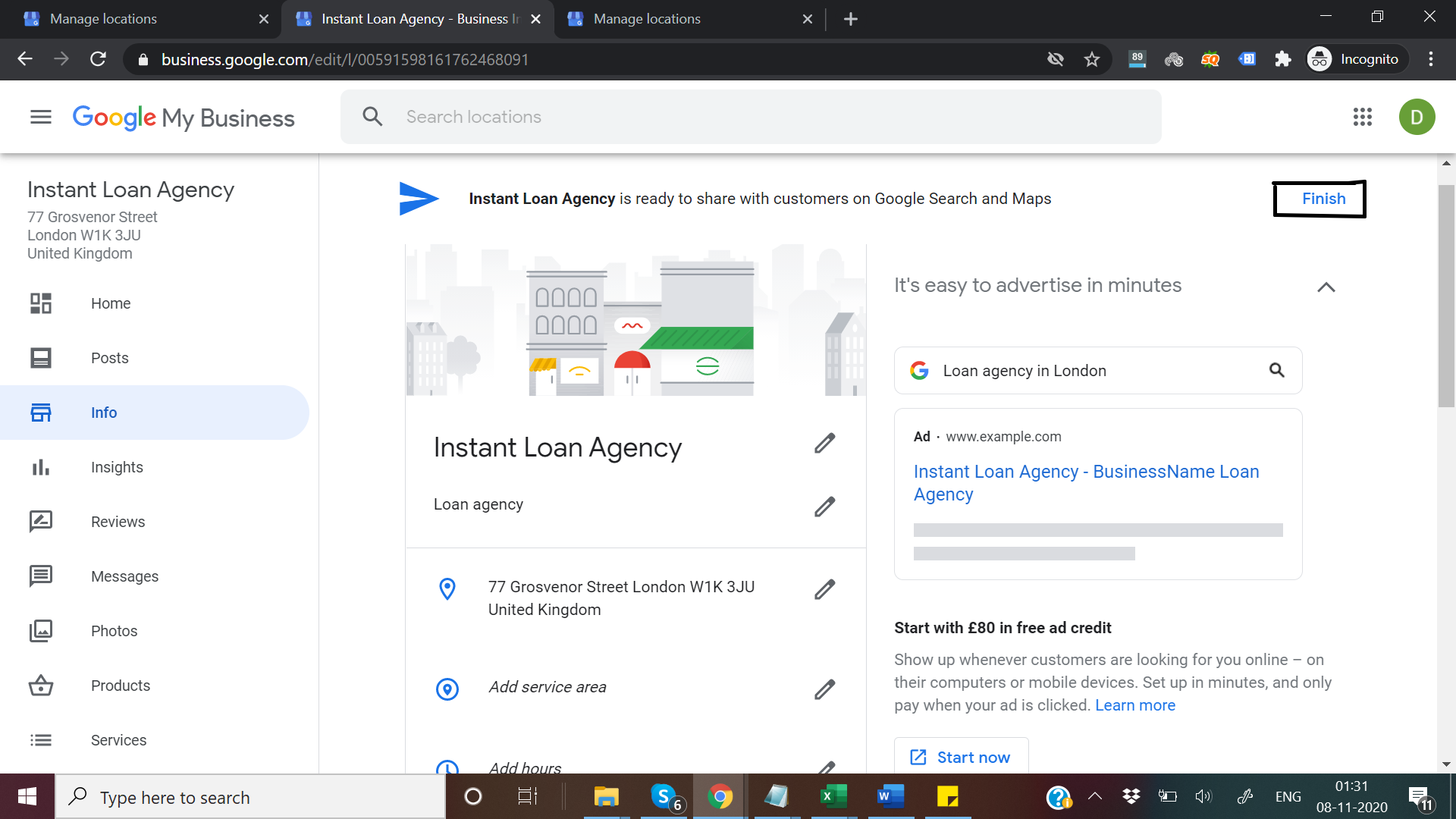Collapse the advertise in minutes panel
The height and width of the screenshot is (819, 1456).
[x=1326, y=287]
